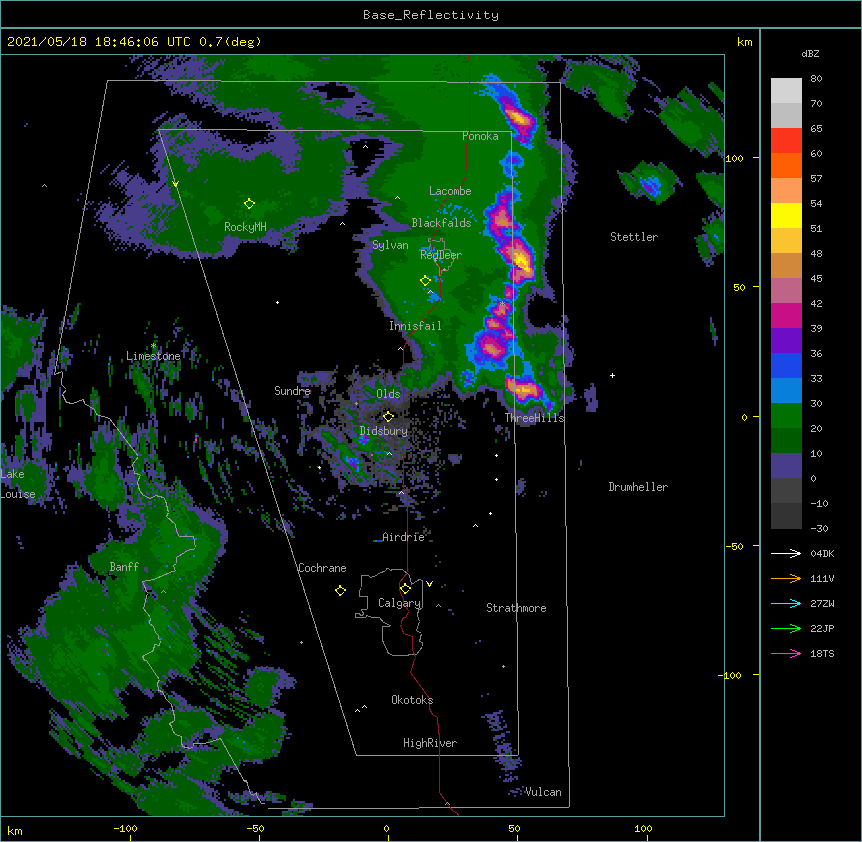Click the Cochrane label

[x=322, y=568]
